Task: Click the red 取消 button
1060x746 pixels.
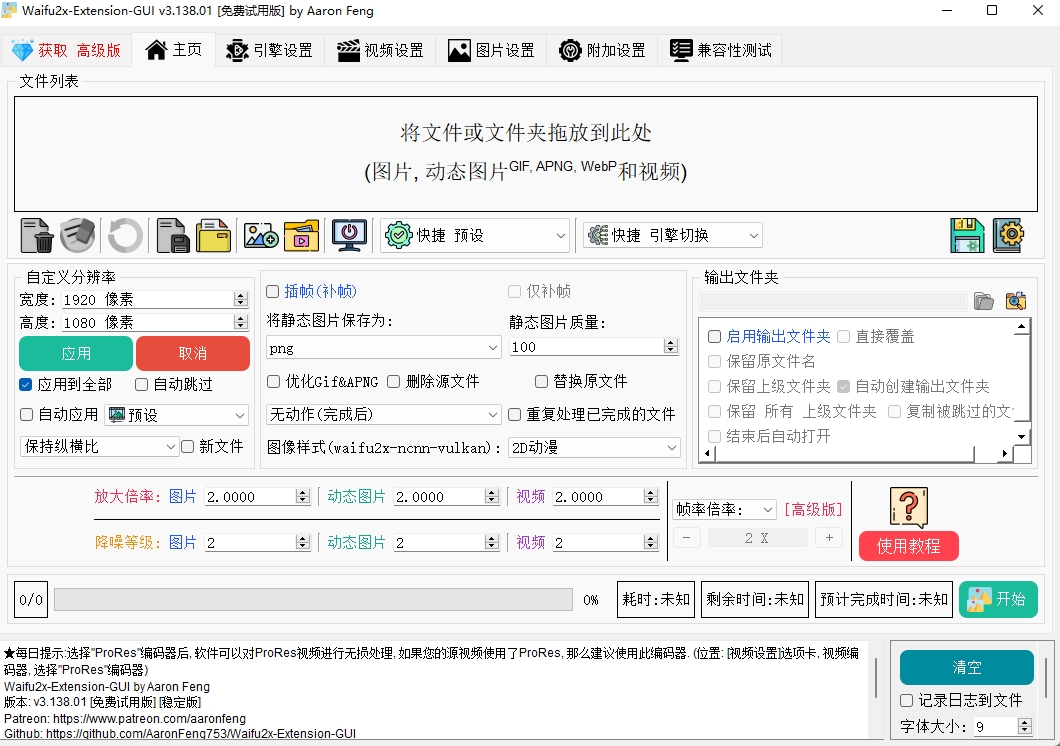Action: point(193,353)
